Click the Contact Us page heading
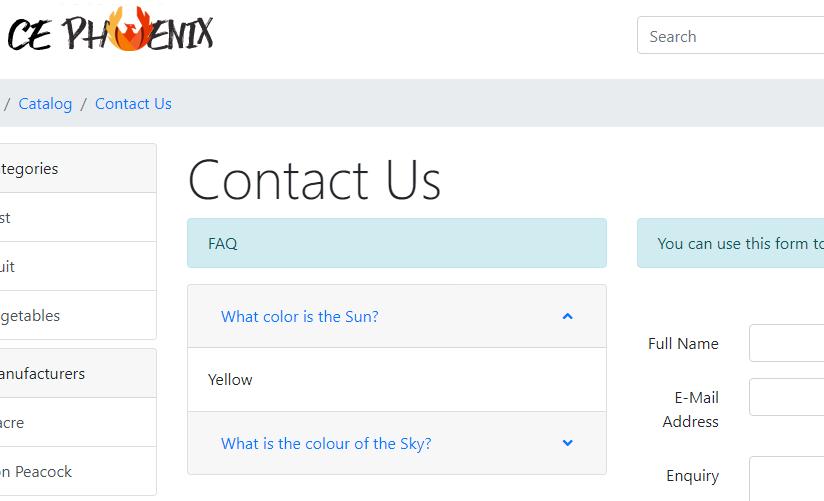Image resolution: width=824 pixels, height=501 pixels. click(x=314, y=180)
